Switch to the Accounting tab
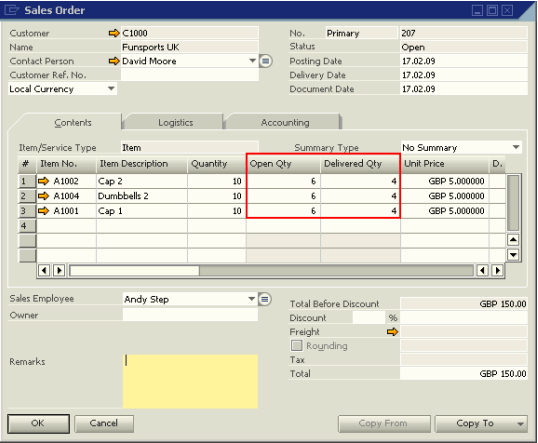 [x=285, y=123]
